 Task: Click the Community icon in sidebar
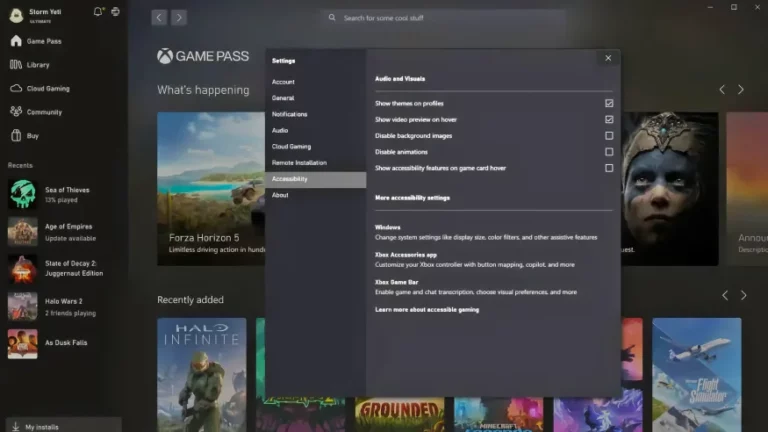pyautogui.click(x=16, y=112)
